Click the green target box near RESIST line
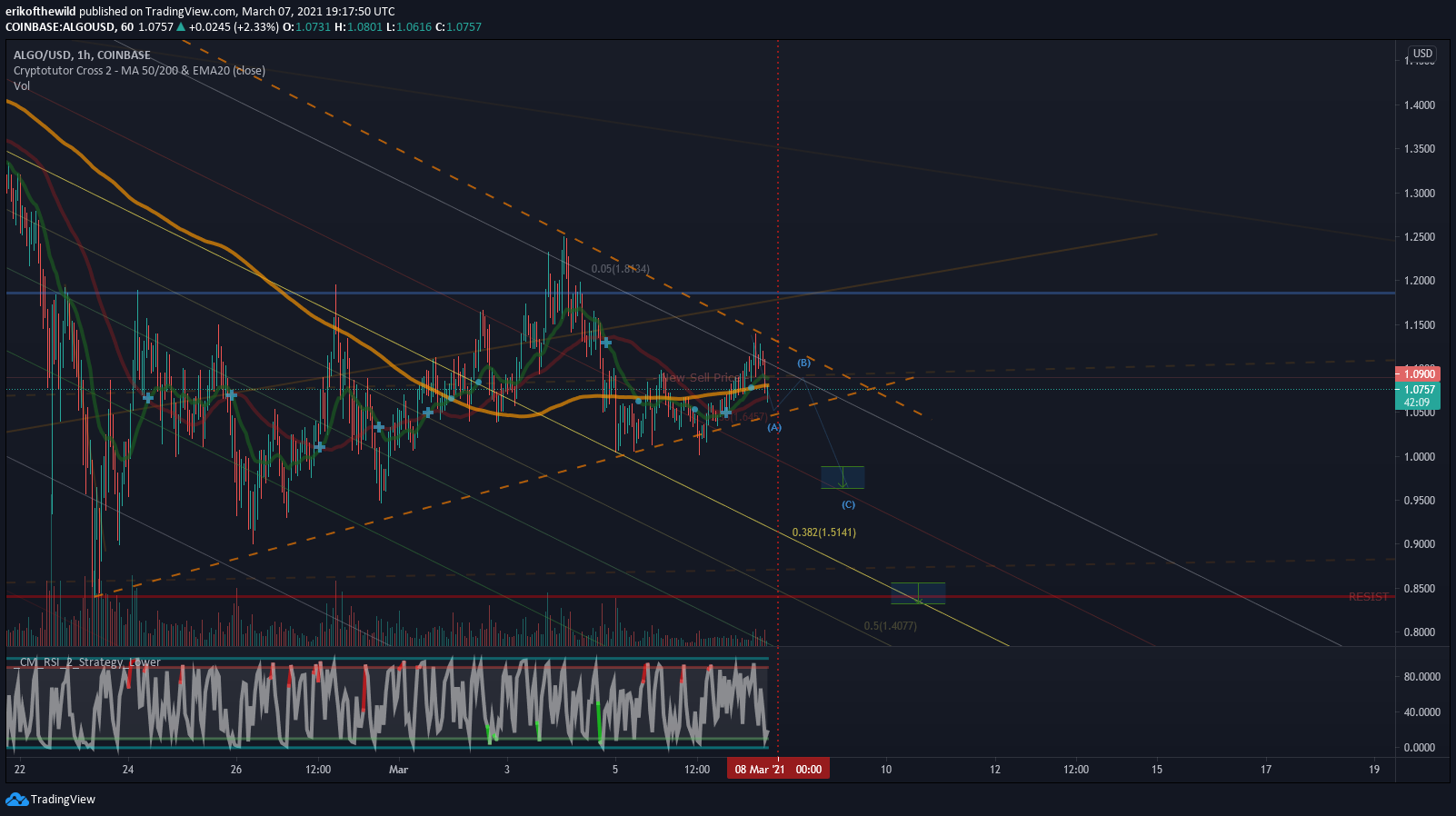 918,593
